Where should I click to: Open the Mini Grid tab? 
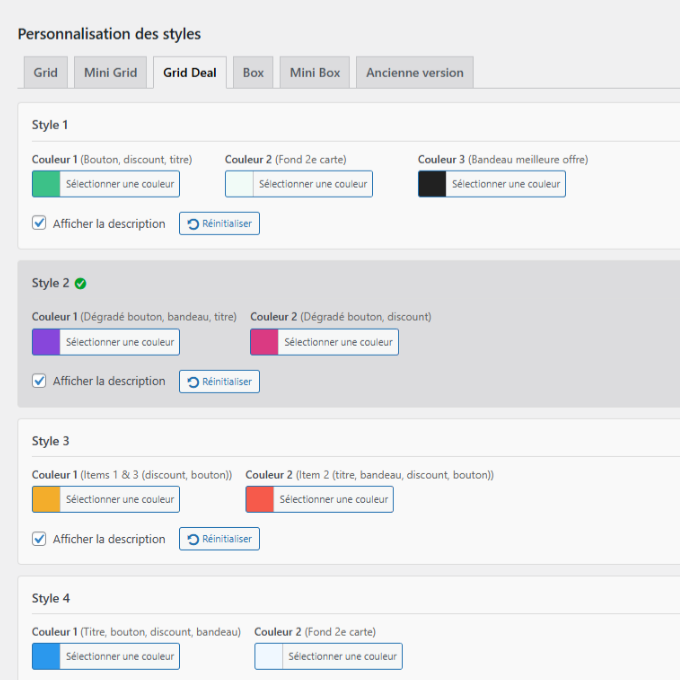point(111,72)
